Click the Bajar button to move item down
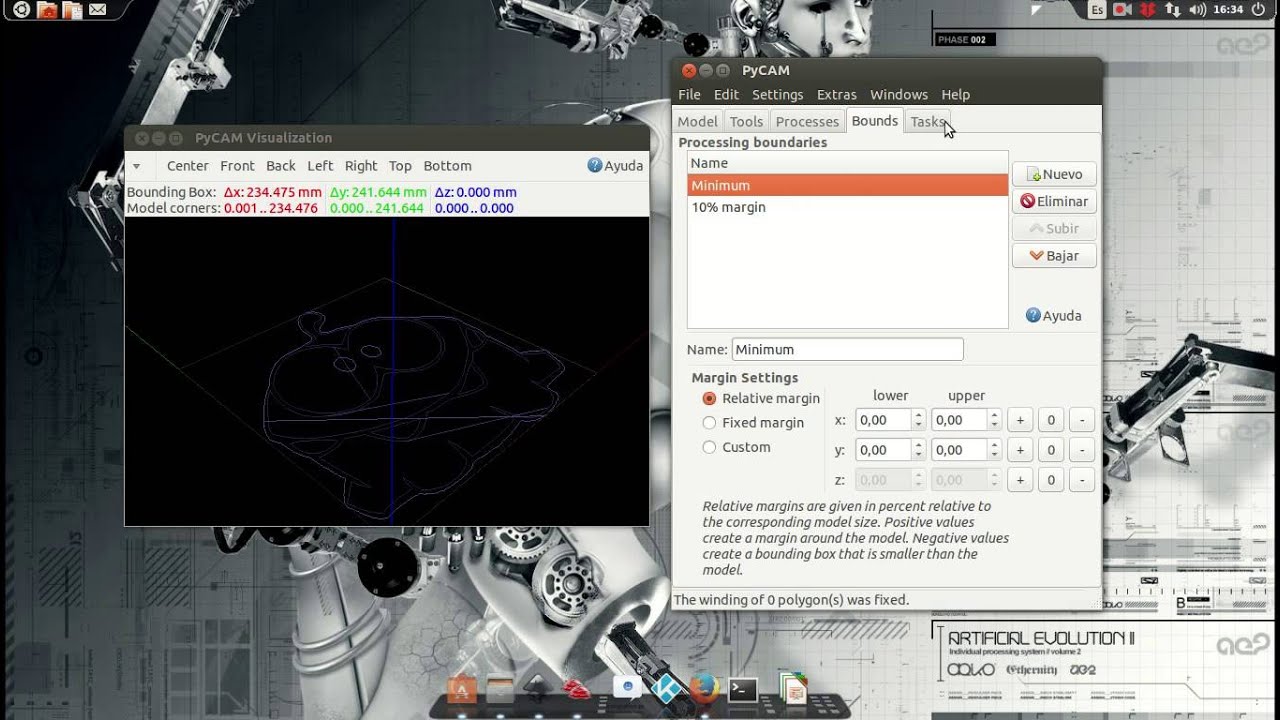This screenshot has height=720, width=1280. click(x=1054, y=256)
